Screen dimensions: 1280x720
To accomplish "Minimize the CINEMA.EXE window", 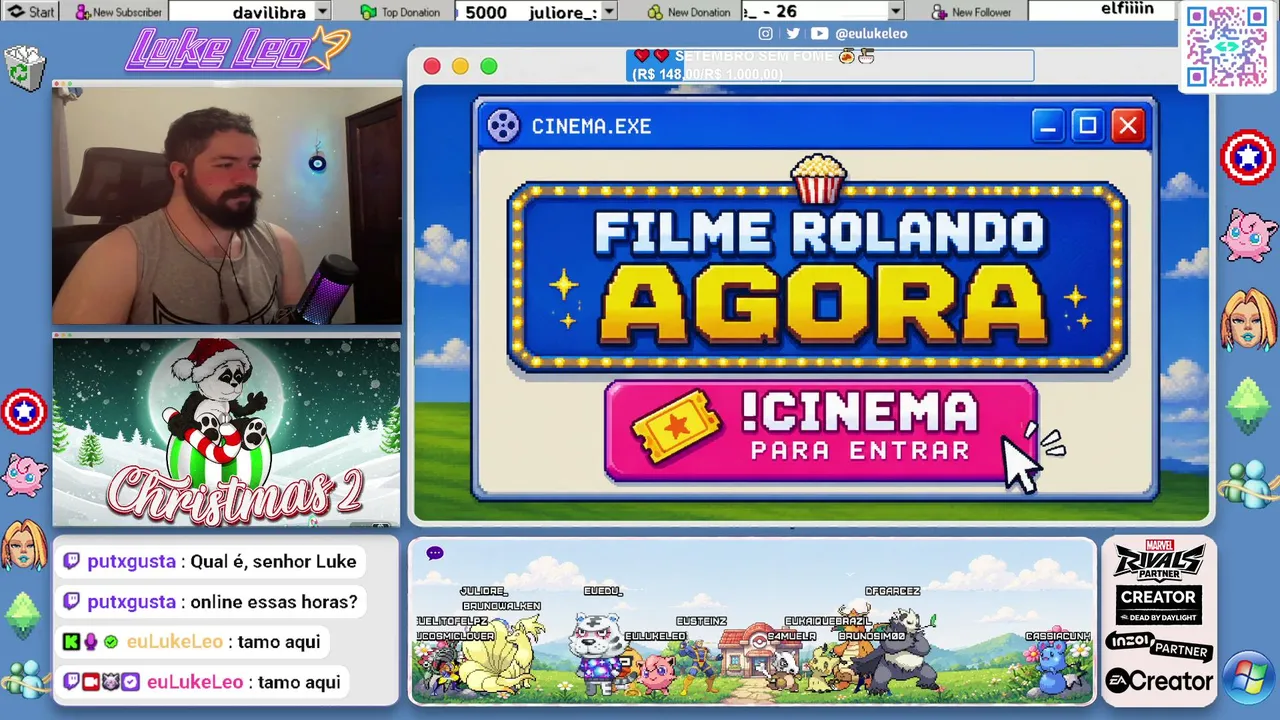I will coord(1047,126).
